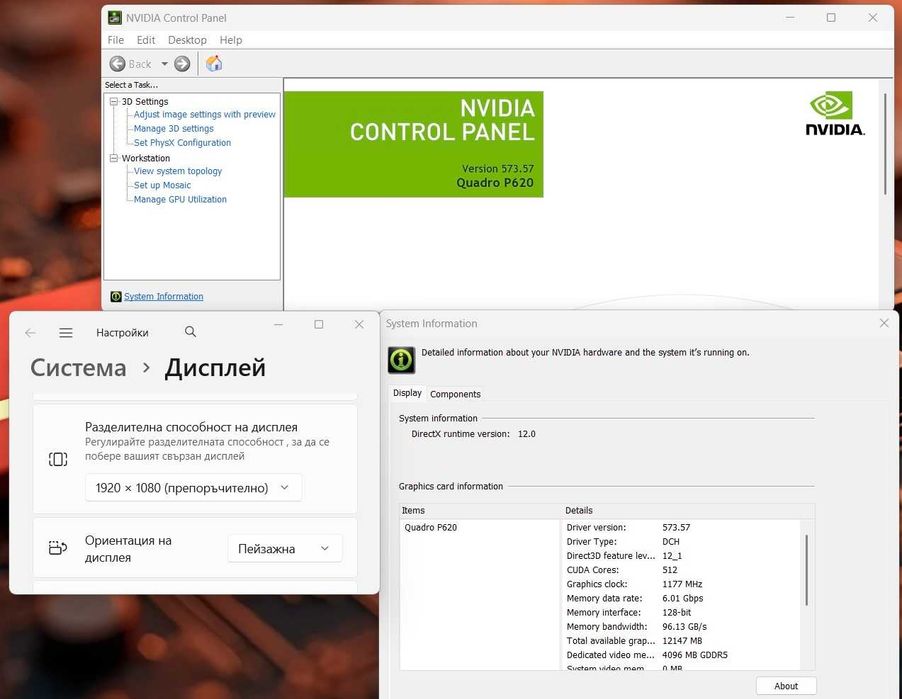
Task: Switch to the Components tab
Action: (x=455, y=394)
